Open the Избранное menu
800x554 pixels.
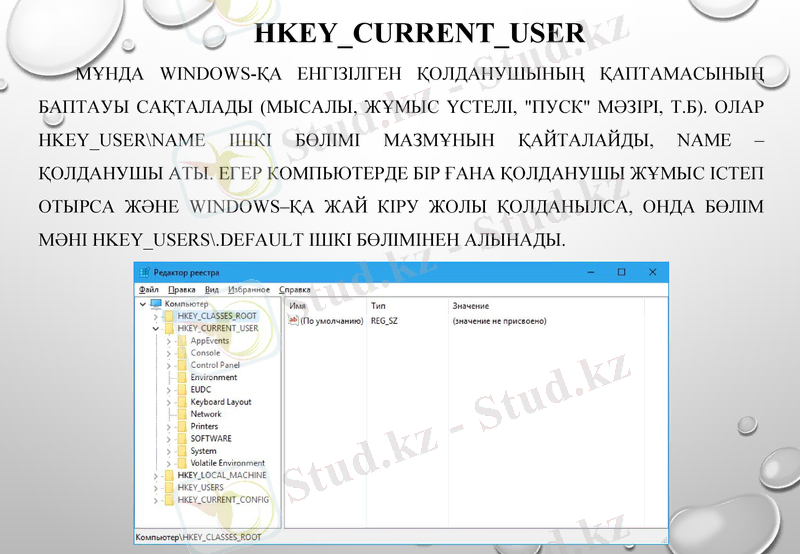click(x=248, y=290)
